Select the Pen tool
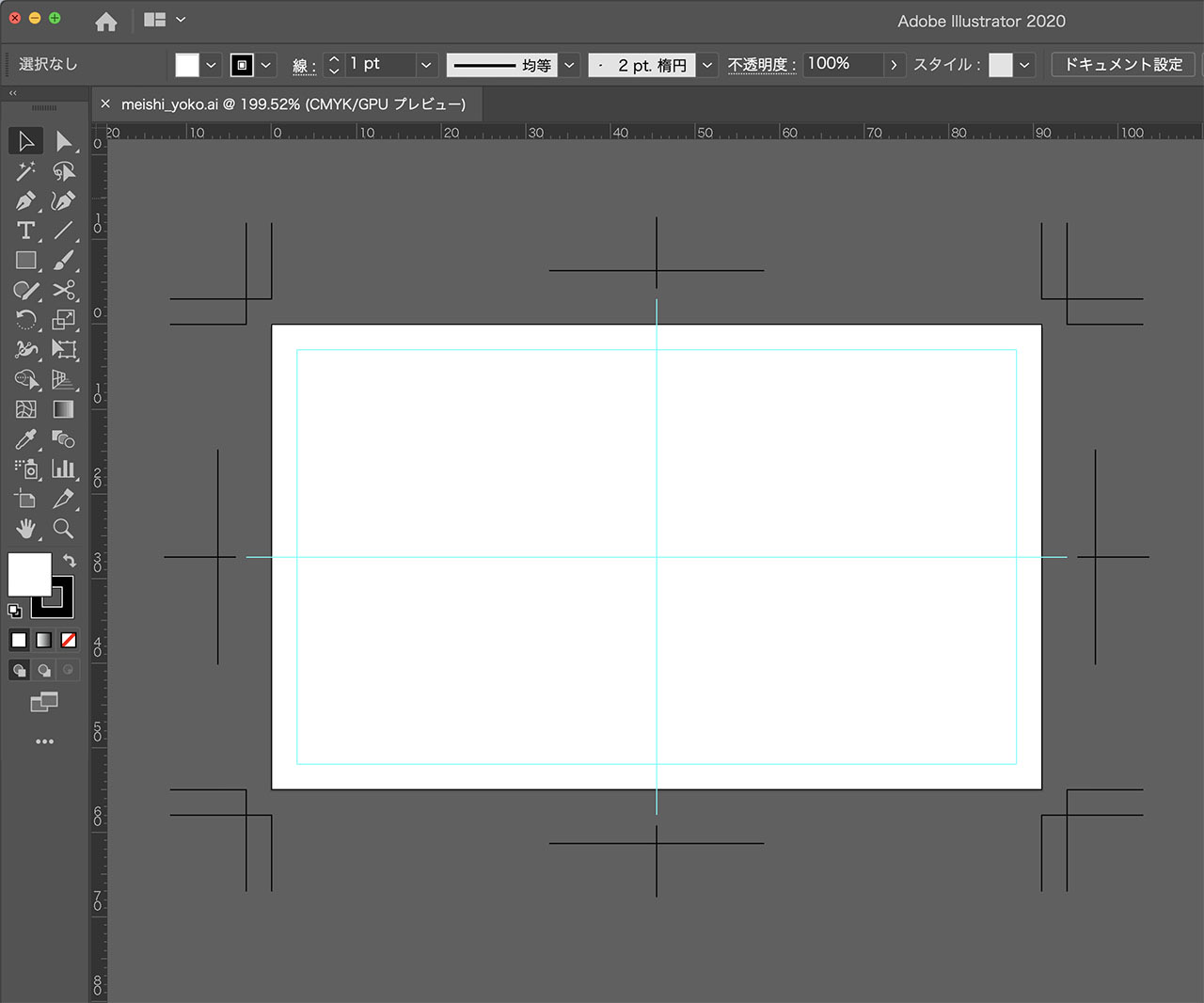1204x1003 pixels. (26, 200)
